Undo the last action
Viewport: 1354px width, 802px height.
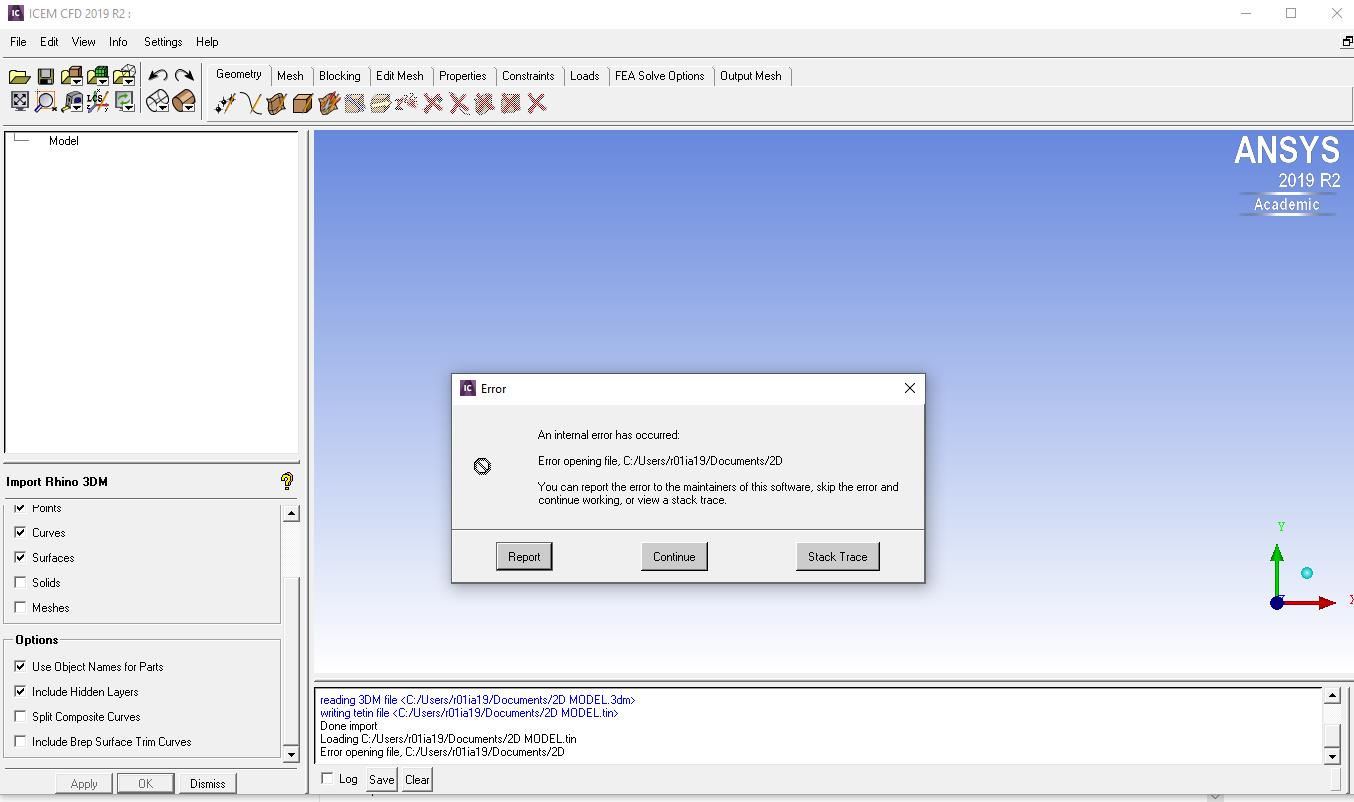tap(157, 76)
